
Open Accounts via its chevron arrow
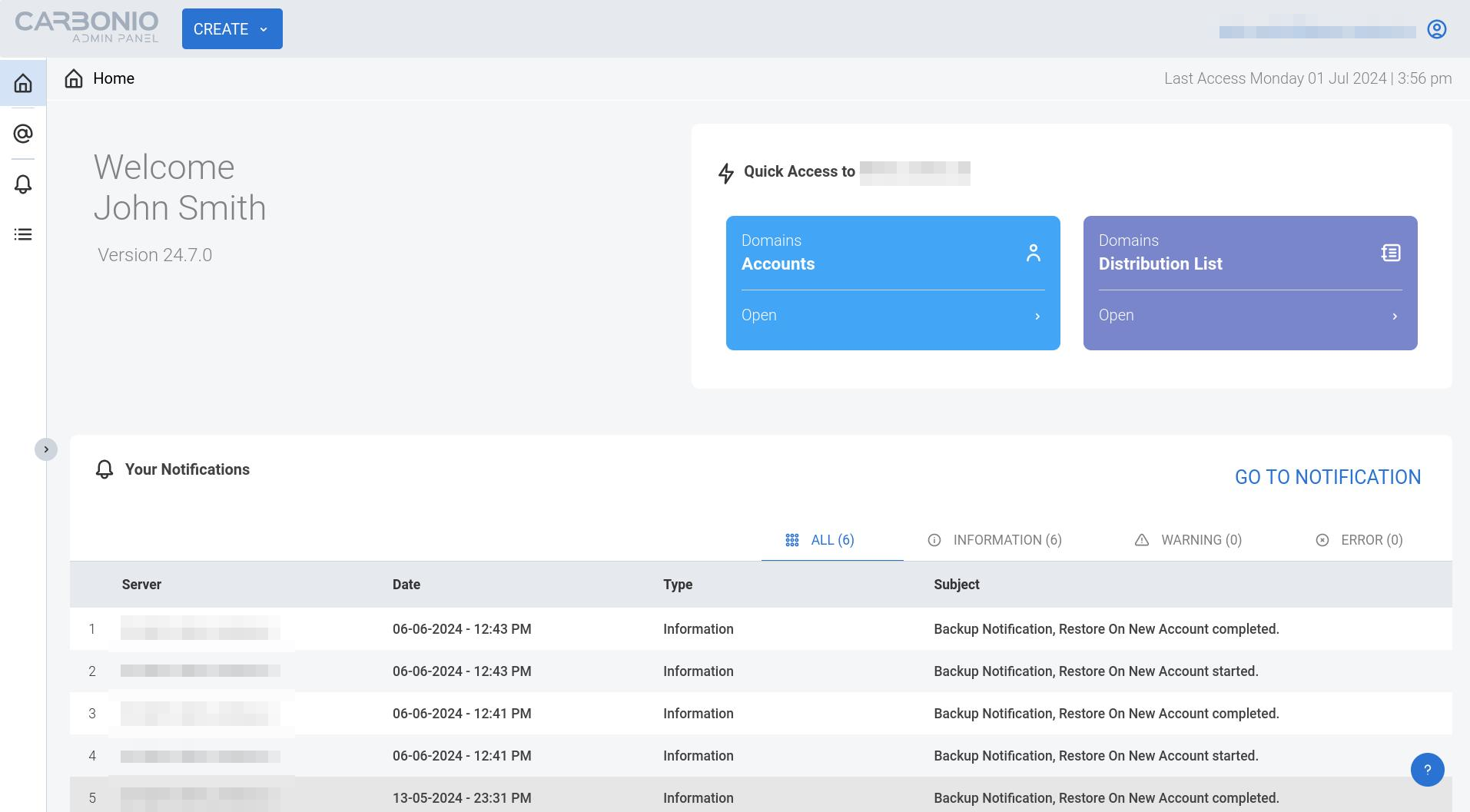coord(1037,317)
